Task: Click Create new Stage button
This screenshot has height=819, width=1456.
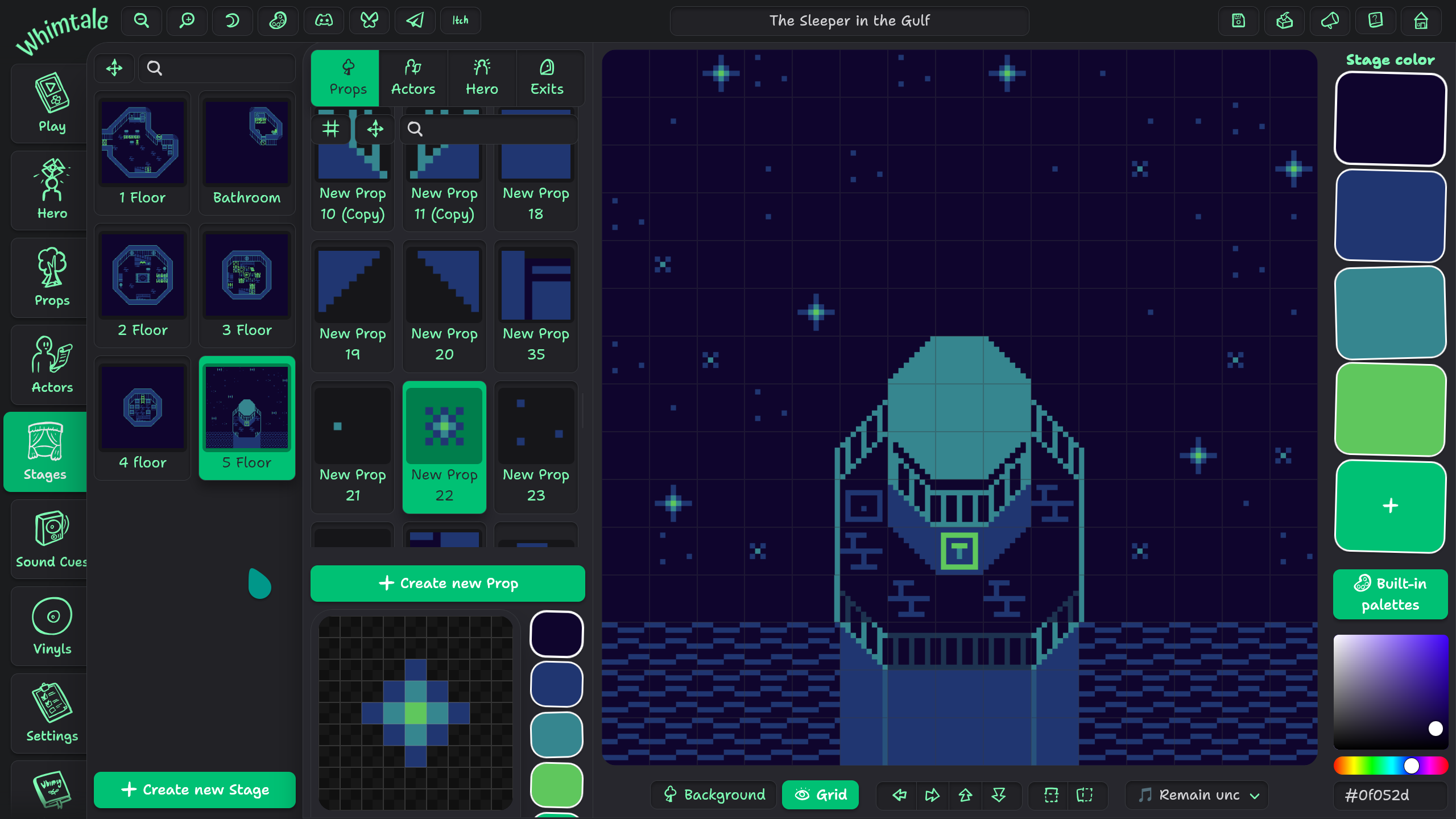Action: pos(195,789)
